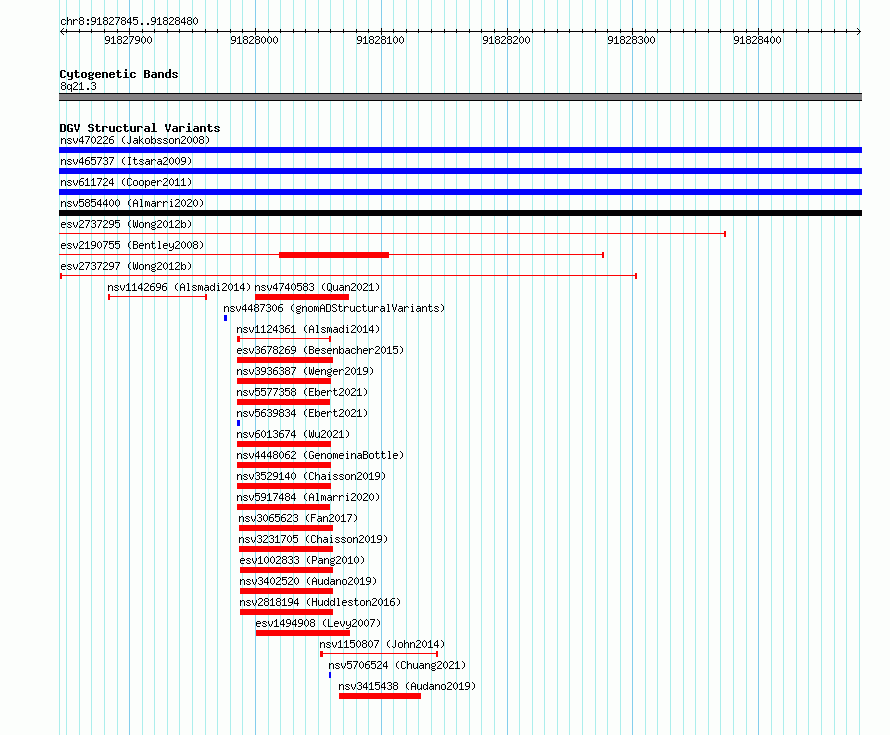Select the red bar under nsv4740583 (Quan2021)
This screenshot has height=735, width=890.
302,297
